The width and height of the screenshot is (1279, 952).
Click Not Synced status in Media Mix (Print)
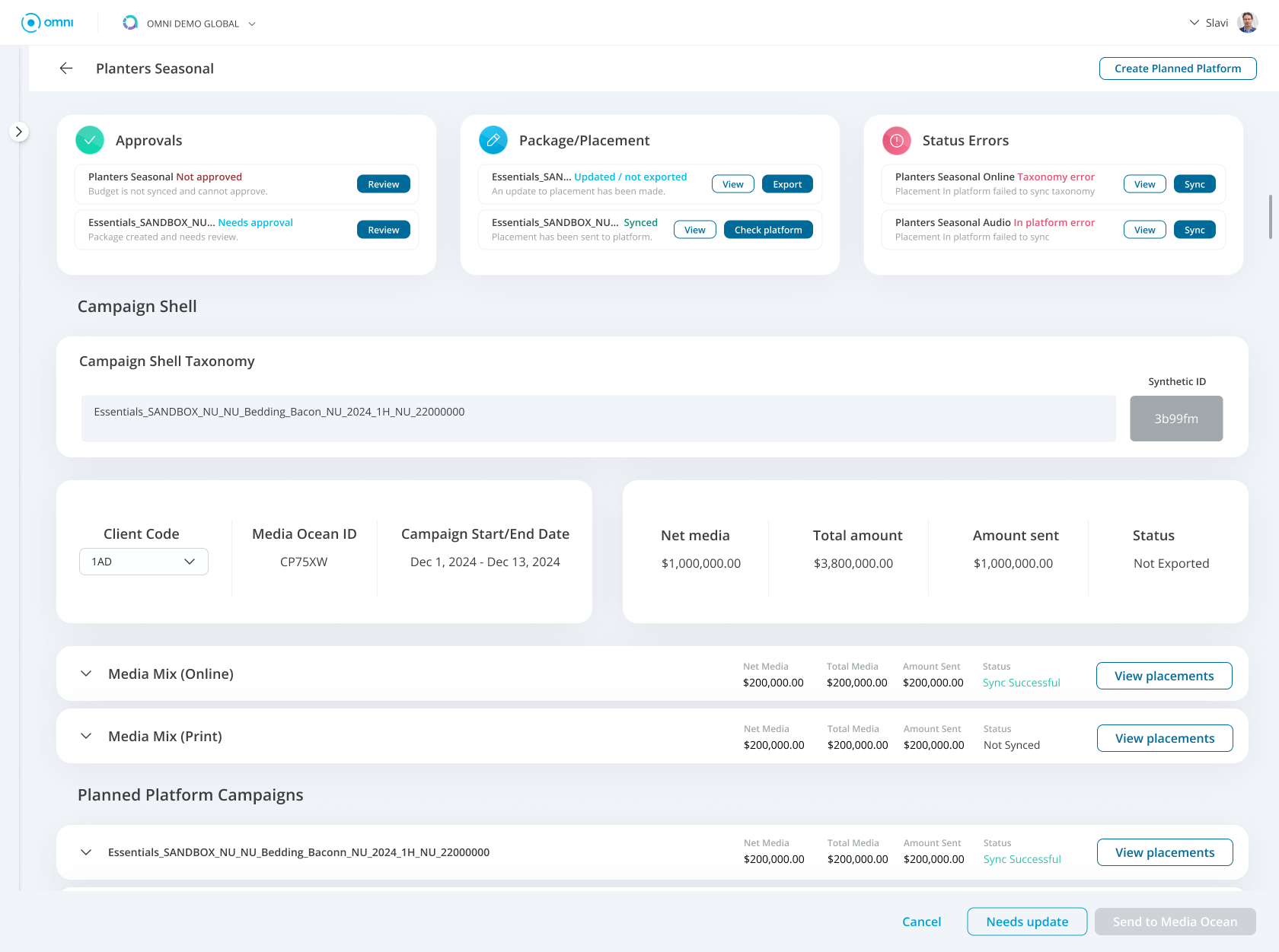click(1011, 745)
